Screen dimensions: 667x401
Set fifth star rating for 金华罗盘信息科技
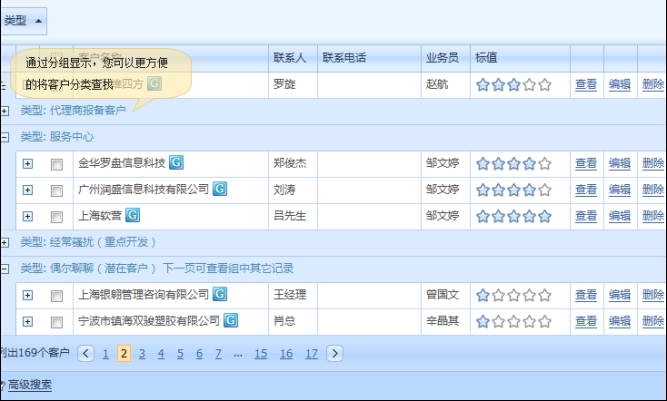click(x=545, y=163)
